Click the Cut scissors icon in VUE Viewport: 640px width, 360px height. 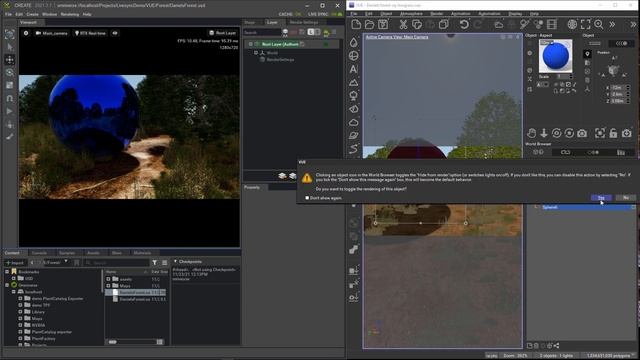403,24
